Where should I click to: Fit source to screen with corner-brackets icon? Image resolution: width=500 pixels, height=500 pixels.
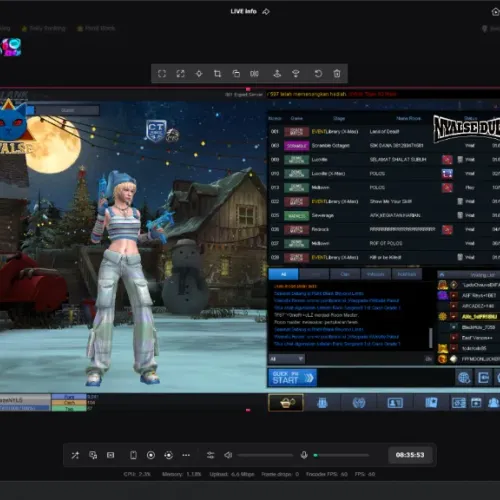pos(162,73)
